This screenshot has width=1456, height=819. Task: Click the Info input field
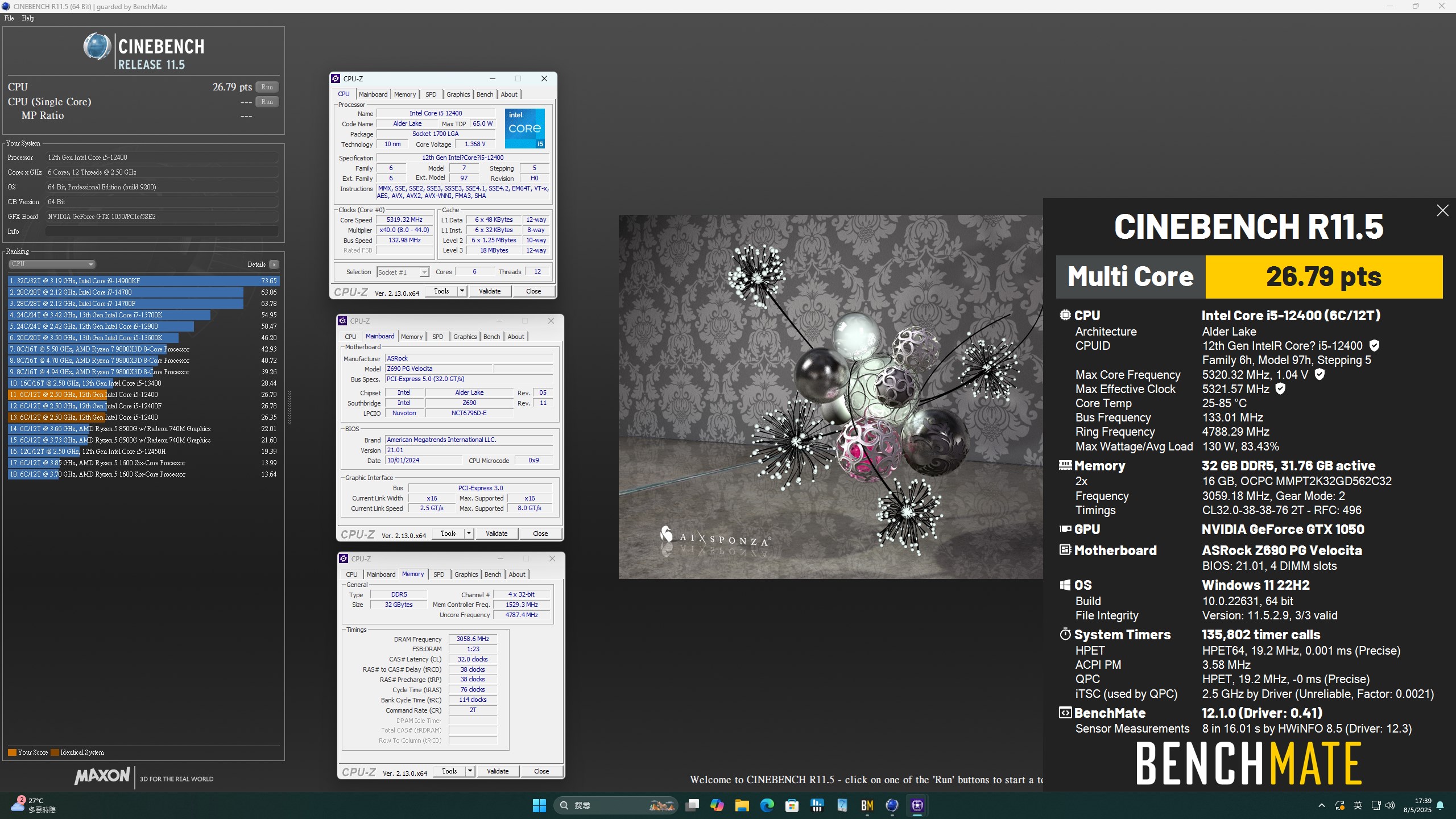coord(162,231)
